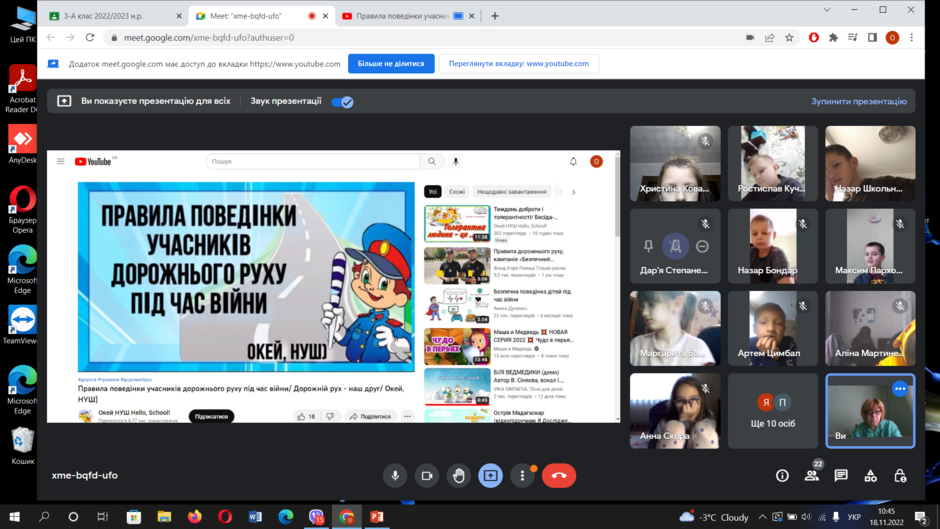Remove Дар'я Степане... from the call
Viewport: 940px width, 529px height.
[x=702, y=246]
